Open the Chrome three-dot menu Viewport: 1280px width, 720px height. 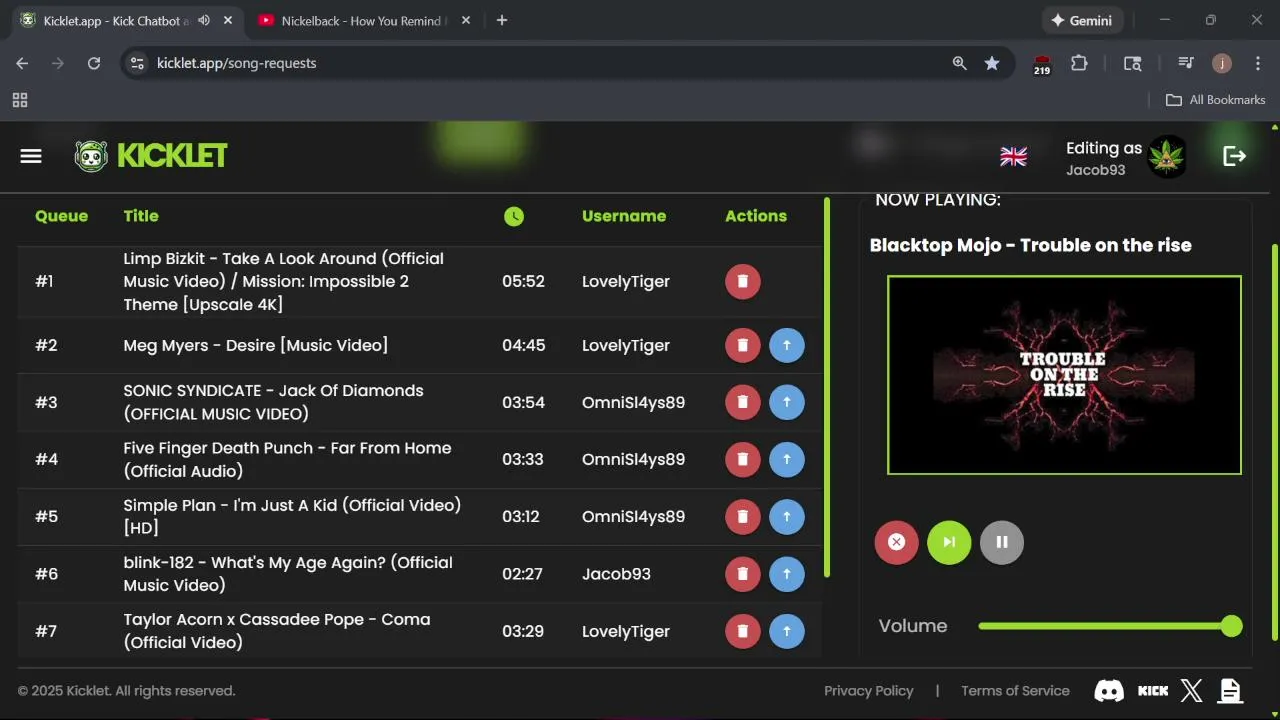click(1257, 63)
